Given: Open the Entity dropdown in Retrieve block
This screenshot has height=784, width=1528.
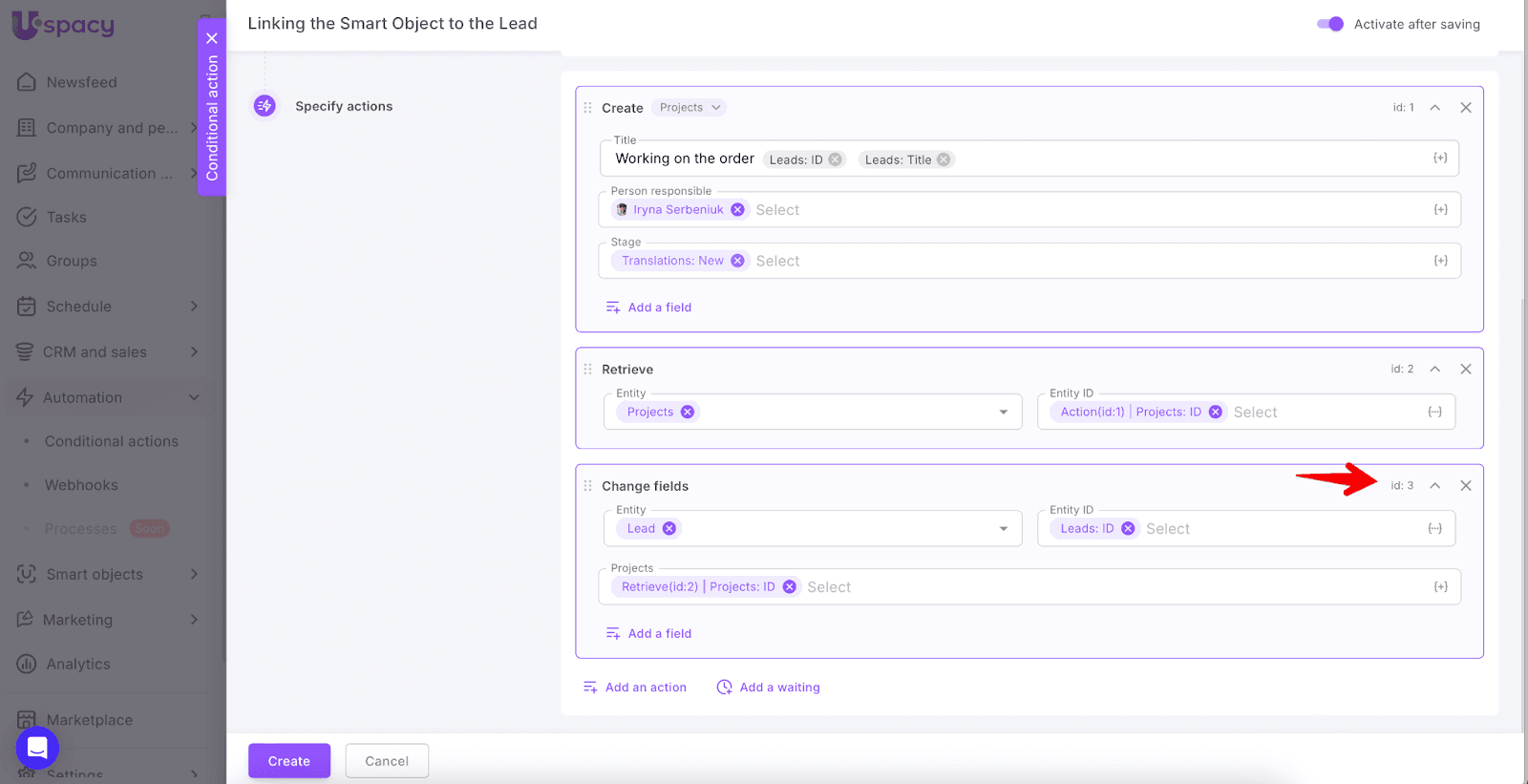Looking at the screenshot, I should [x=1003, y=413].
